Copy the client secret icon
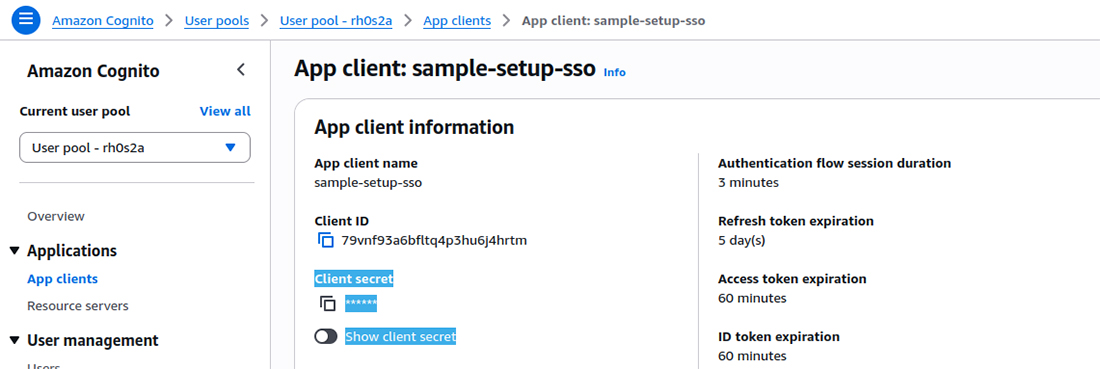Viewport: 1100px width, 369px height. [327, 304]
